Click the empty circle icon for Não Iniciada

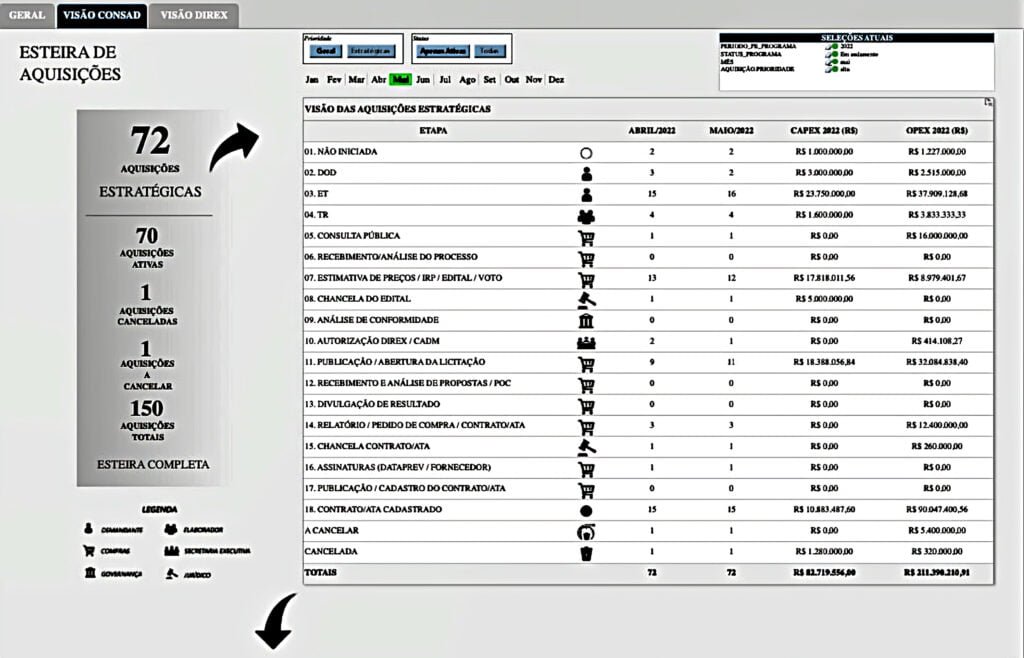coord(586,152)
